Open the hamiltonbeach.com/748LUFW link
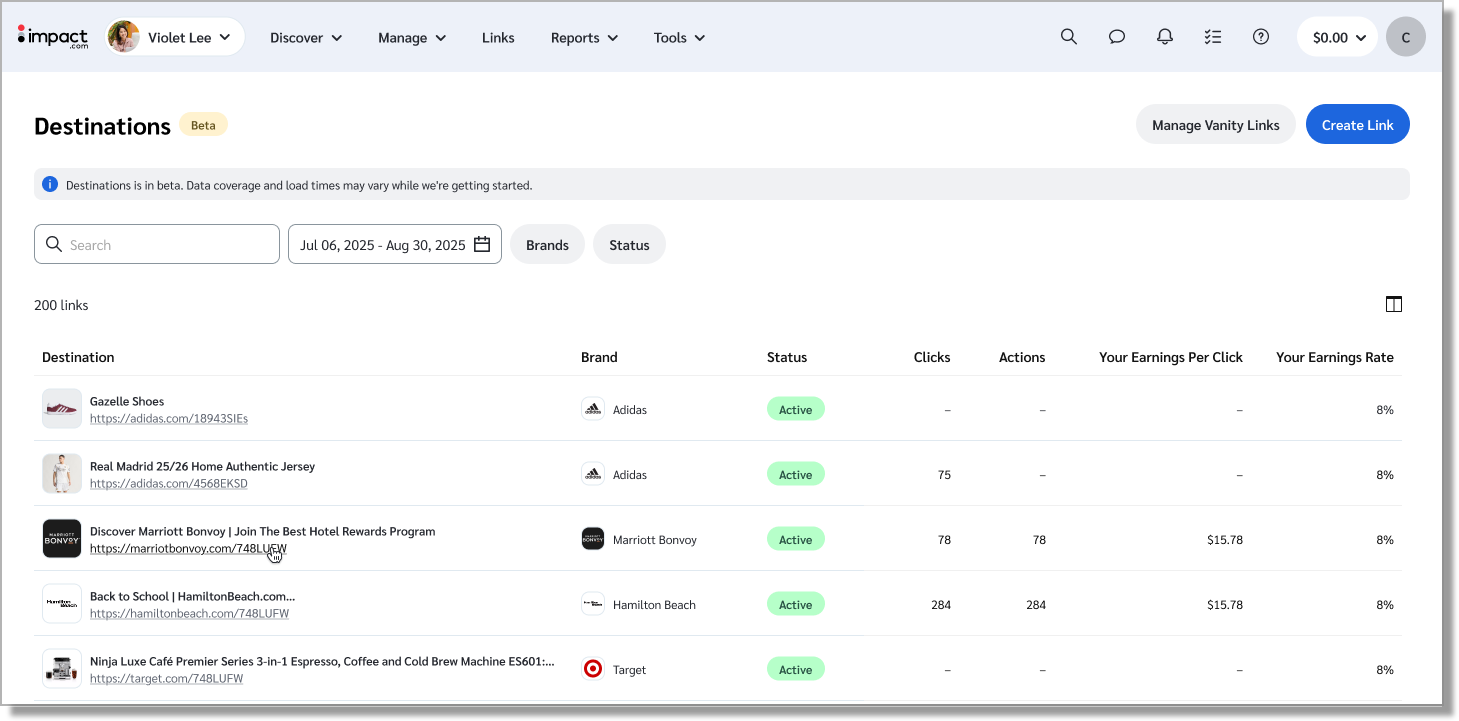Screen dimensions: 1459x721 point(189,614)
